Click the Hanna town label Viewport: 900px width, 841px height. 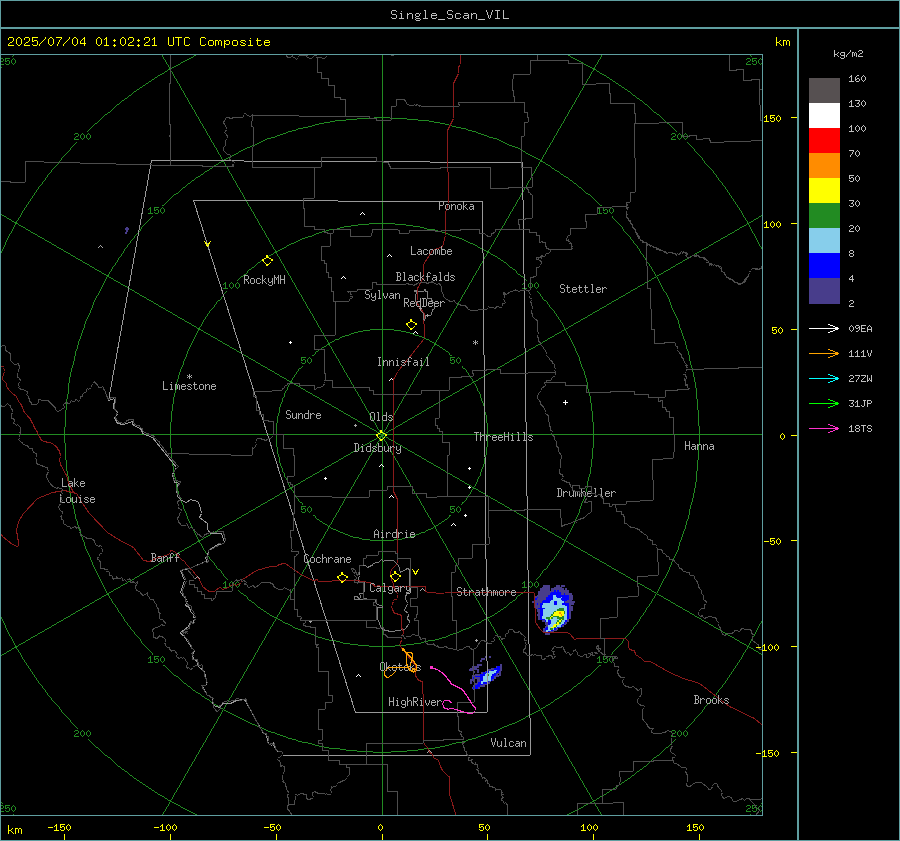[x=699, y=446]
